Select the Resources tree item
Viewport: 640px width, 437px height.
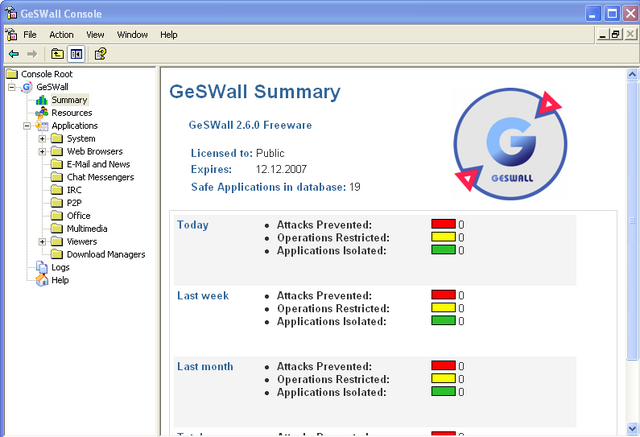coord(72,113)
